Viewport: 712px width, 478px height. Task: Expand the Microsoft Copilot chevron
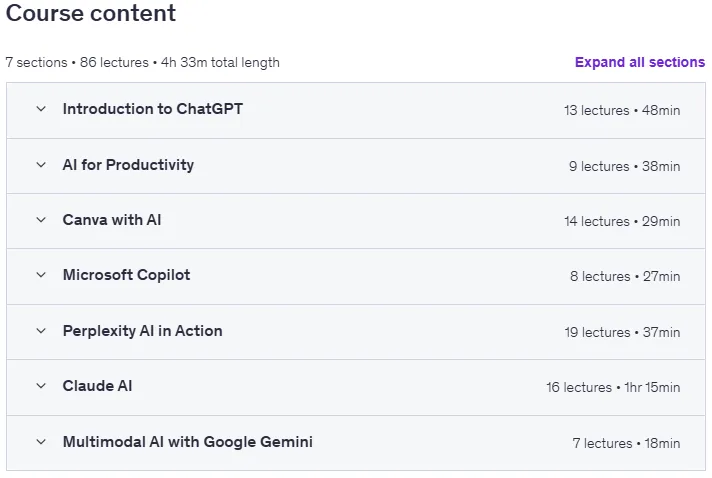pos(41,275)
